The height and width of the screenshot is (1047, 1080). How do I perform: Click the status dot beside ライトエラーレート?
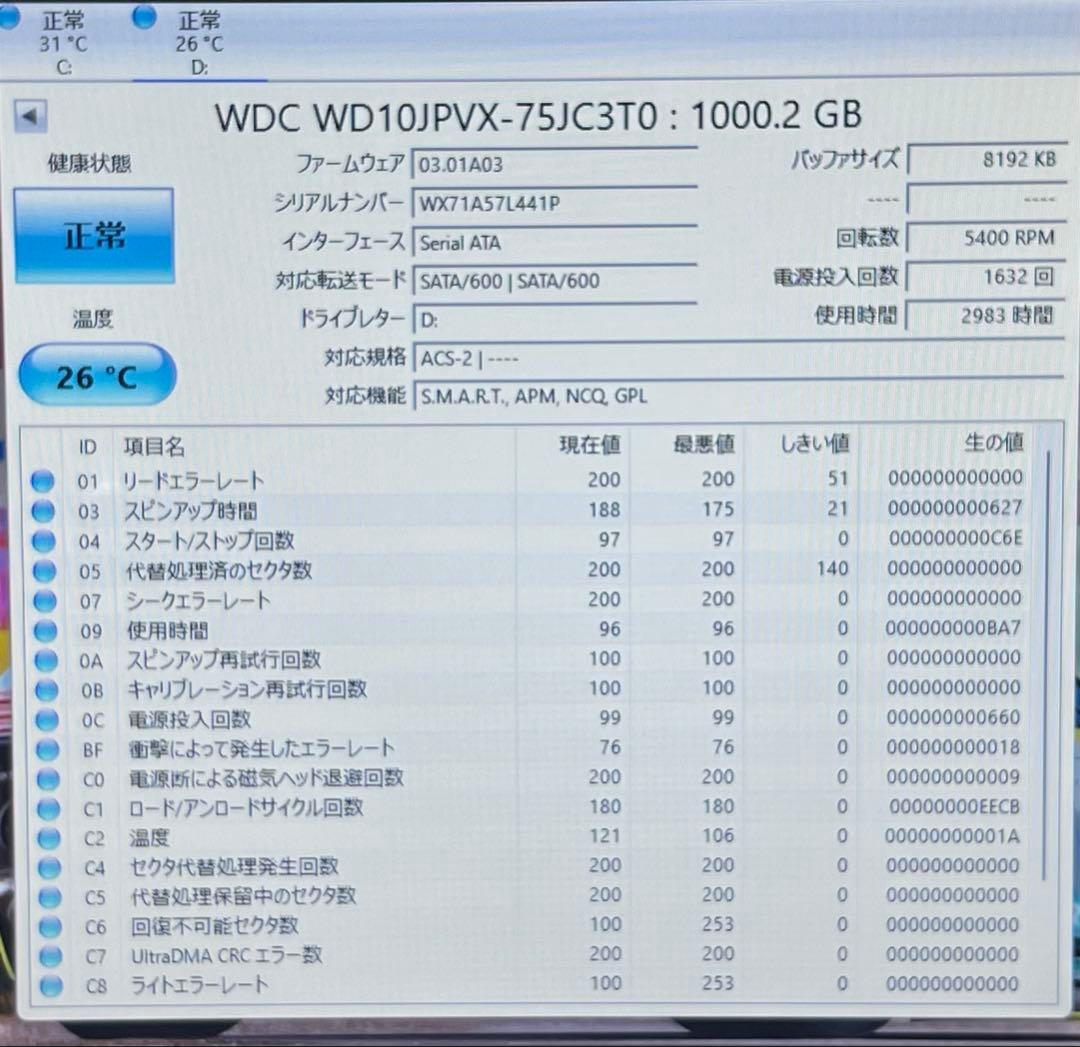tap(43, 986)
